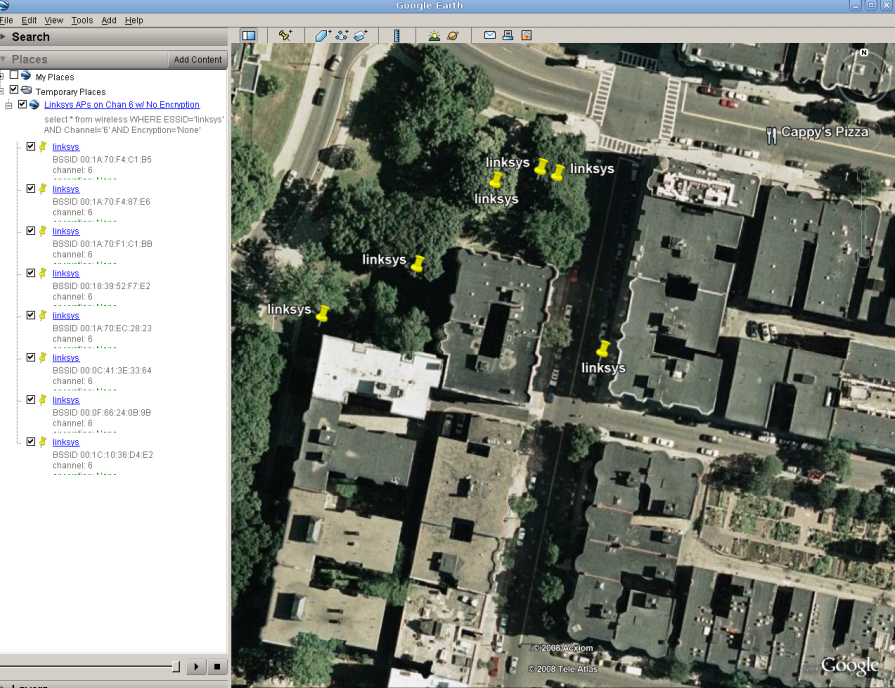895x688 pixels.
Task: Toggle sunlight display icon
Action: point(434,35)
